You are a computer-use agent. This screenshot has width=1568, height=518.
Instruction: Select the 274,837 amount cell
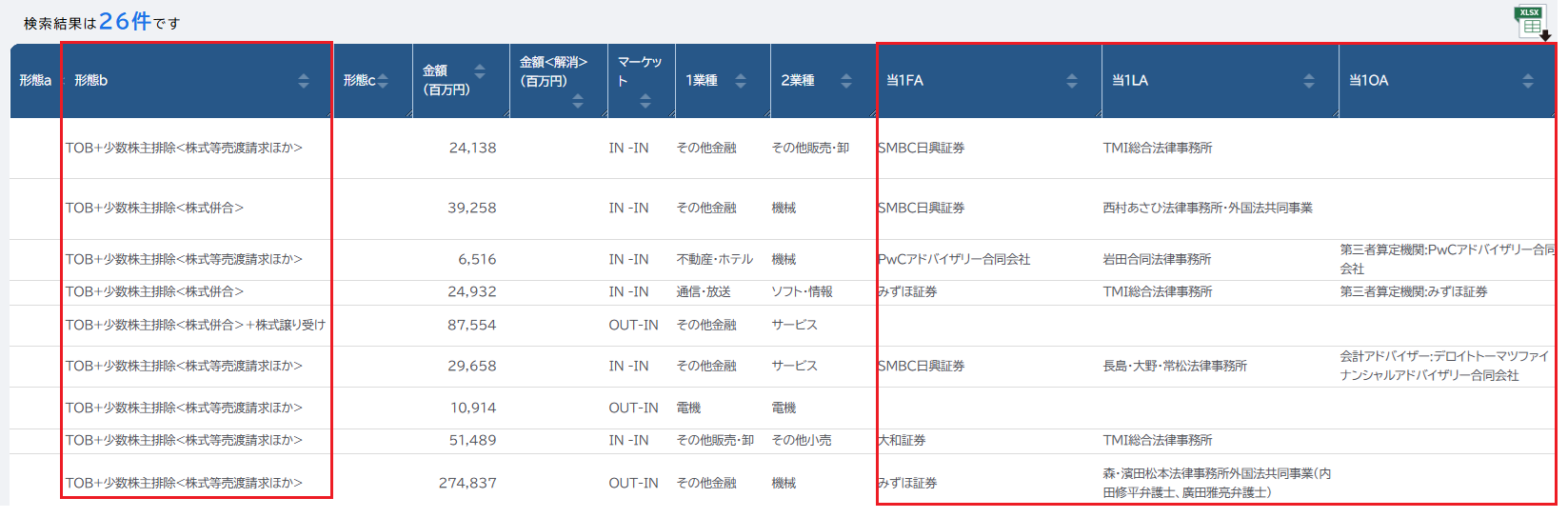click(467, 483)
